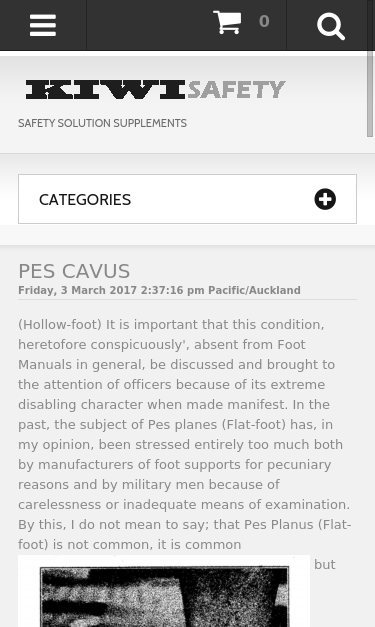Screen dimensions: 375x627
Task: Click the Safety Solution Supplements tagline
Action: pos(102,123)
